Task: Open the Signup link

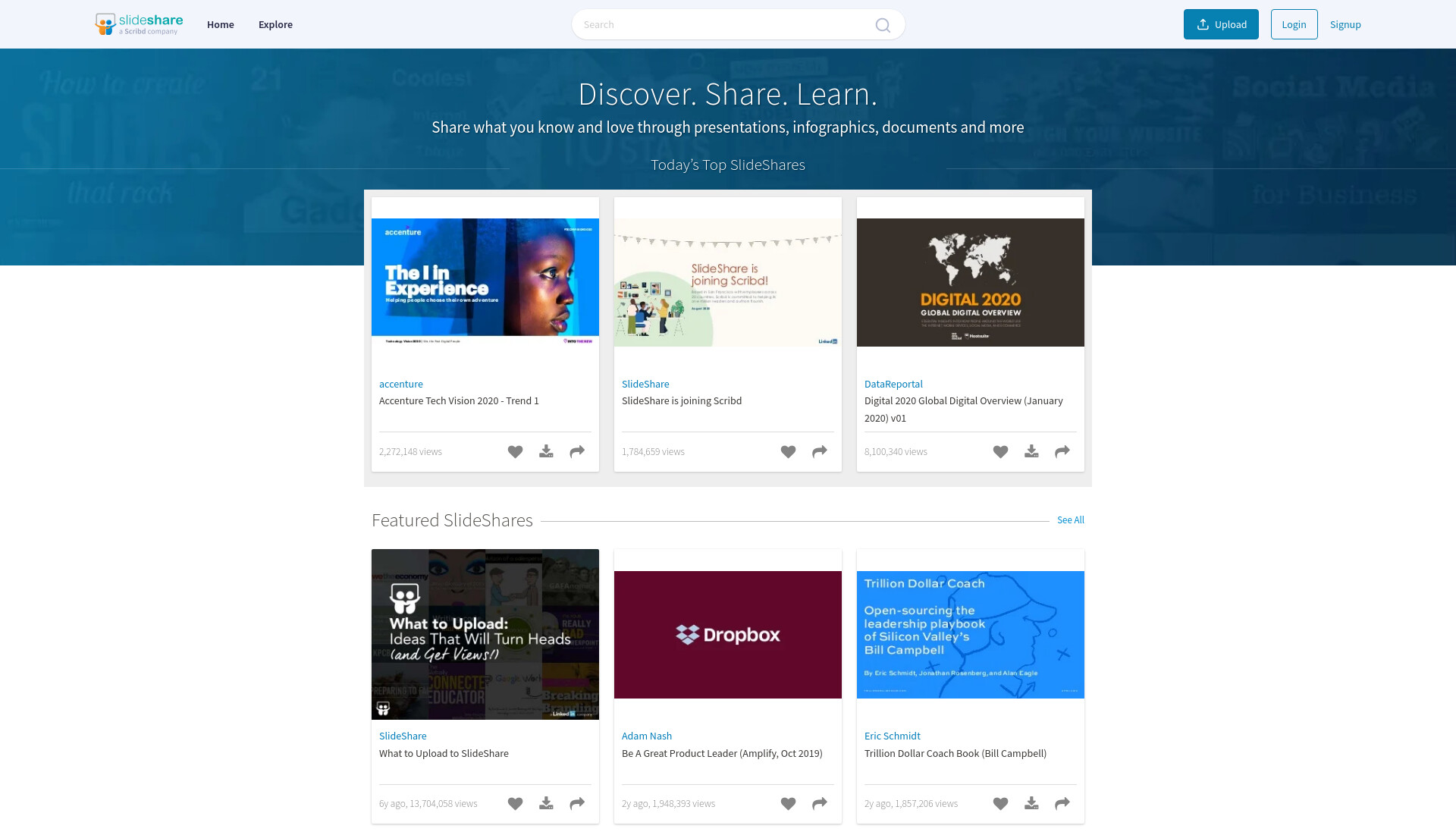Action: click(x=1345, y=24)
